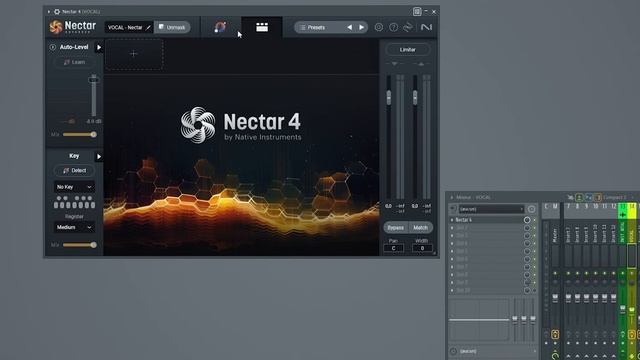Mute the Master track green LED
The width and height of the screenshot is (640, 360).
[555, 273]
